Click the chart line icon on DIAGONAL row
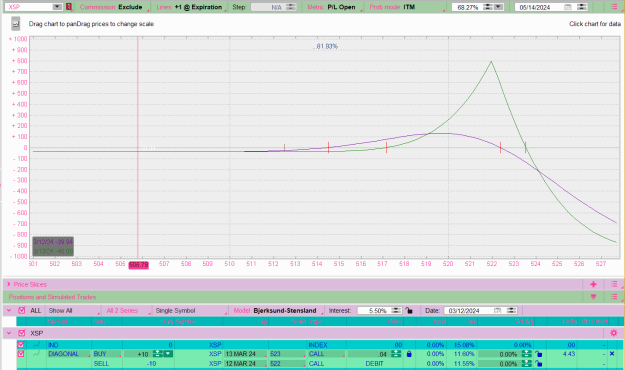This screenshot has width=625, height=370. pyautogui.click(x=37, y=354)
